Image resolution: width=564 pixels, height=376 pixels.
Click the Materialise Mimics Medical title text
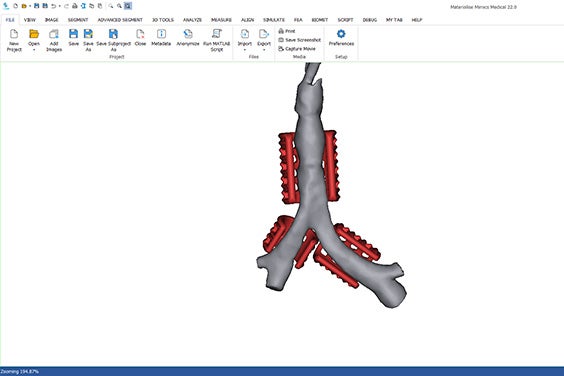(483, 7)
